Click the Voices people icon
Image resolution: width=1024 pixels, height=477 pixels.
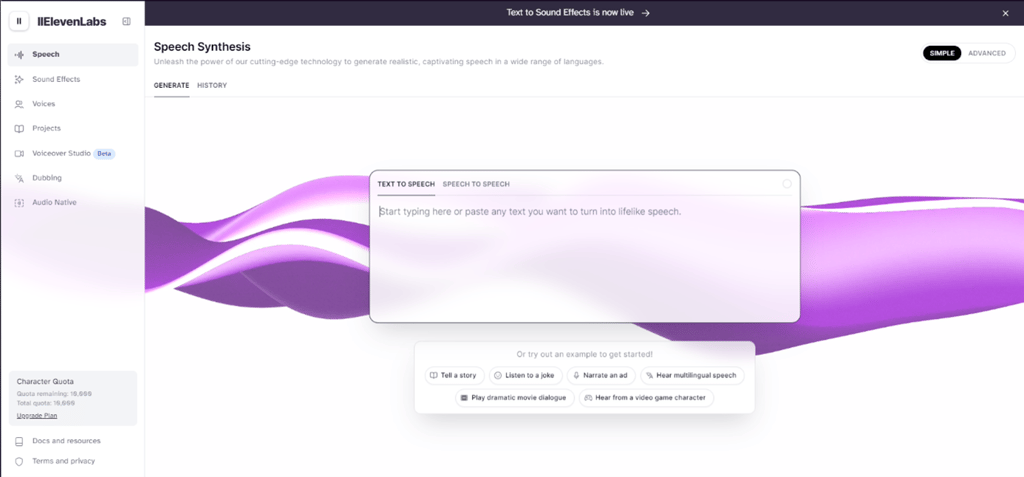[19, 104]
